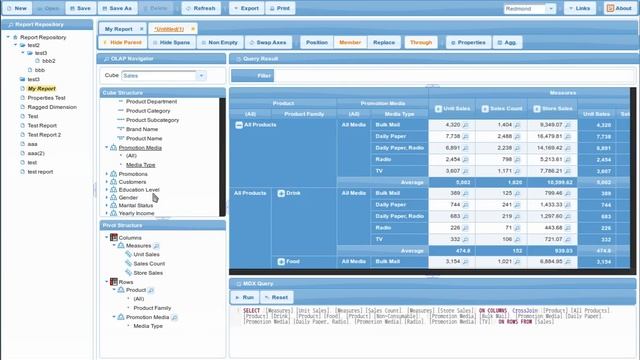Image resolution: width=640 pixels, height=360 pixels.
Task: Refresh the report view
Action: 200,8
